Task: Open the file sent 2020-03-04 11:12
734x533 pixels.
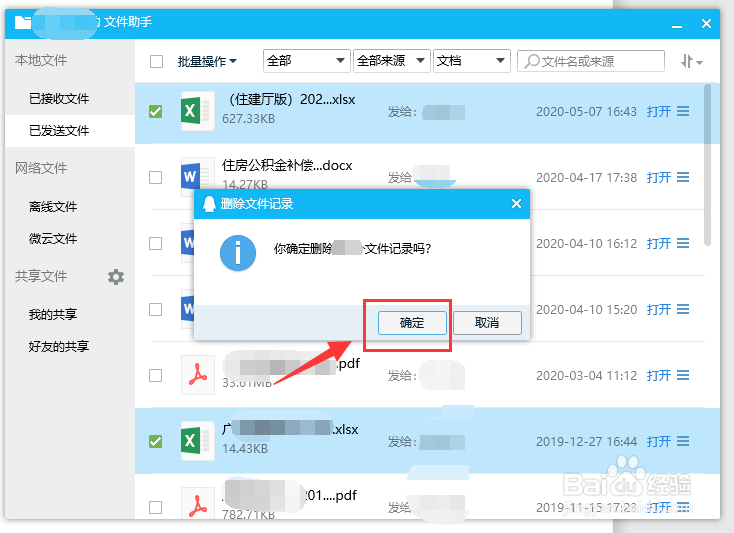Action: [659, 375]
